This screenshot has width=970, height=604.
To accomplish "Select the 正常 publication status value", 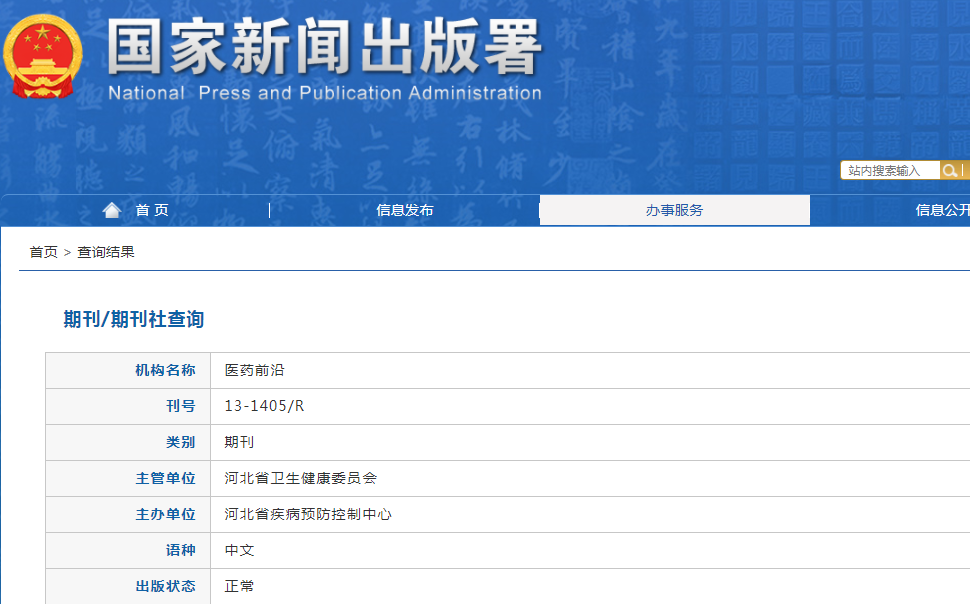I will coord(239,585).
